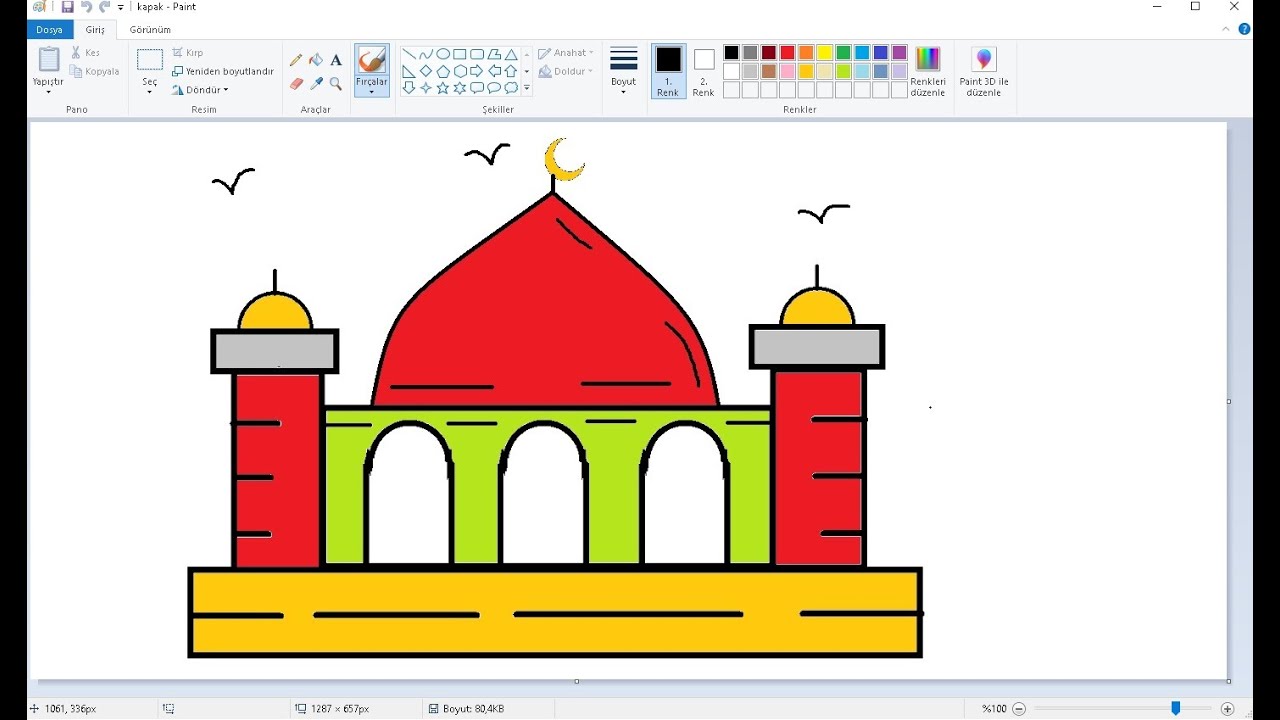Screen dimensions: 1280x720
Task: Select the Five-point star shape
Action: [x=443, y=88]
